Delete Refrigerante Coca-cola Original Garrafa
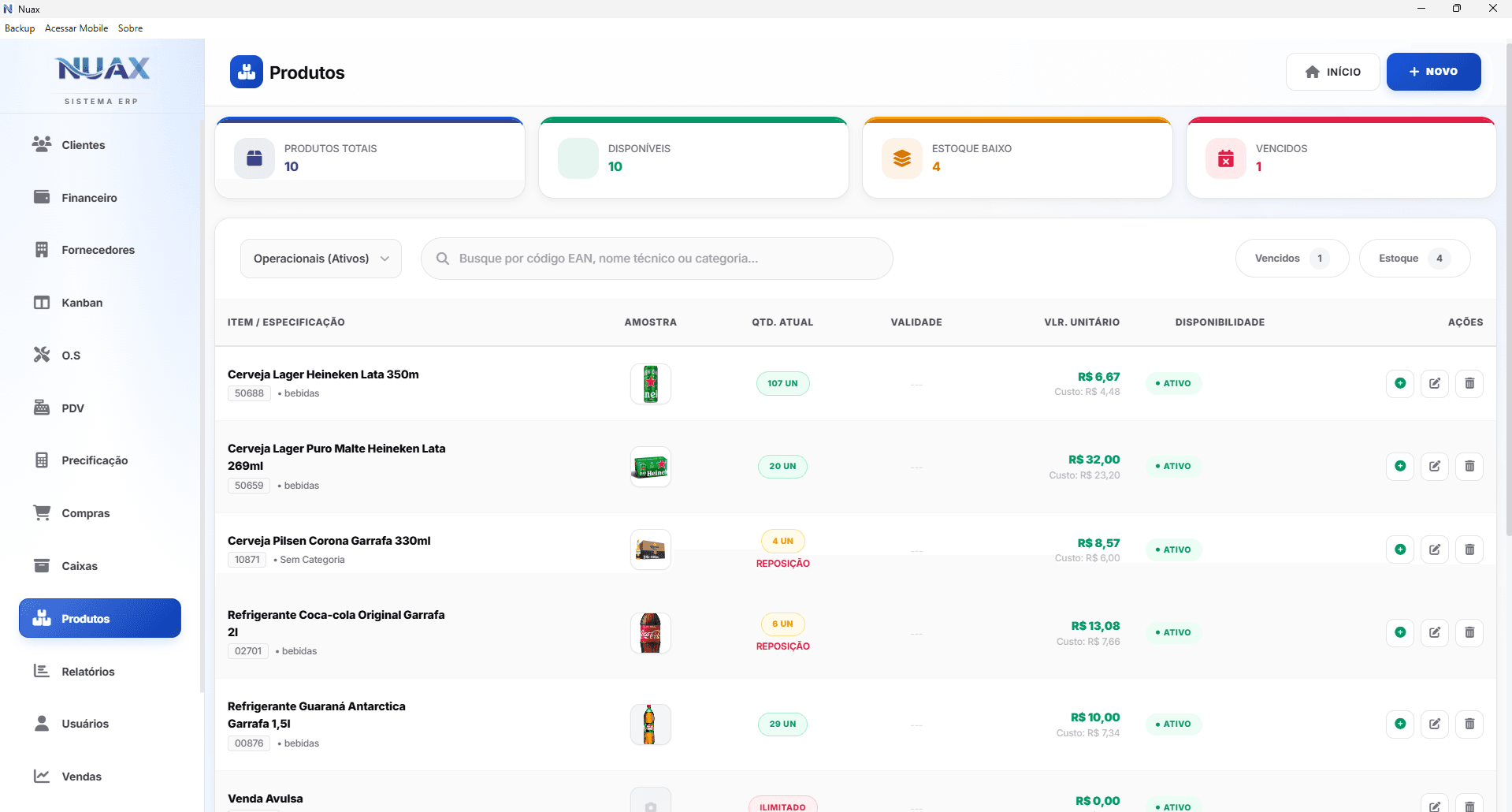 pyautogui.click(x=1469, y=632)
